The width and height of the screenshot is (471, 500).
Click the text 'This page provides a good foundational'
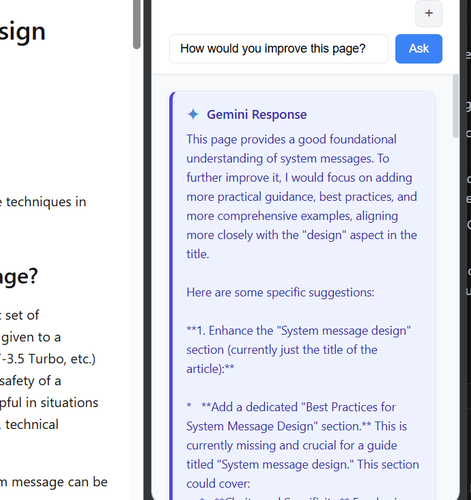(291, 139)
